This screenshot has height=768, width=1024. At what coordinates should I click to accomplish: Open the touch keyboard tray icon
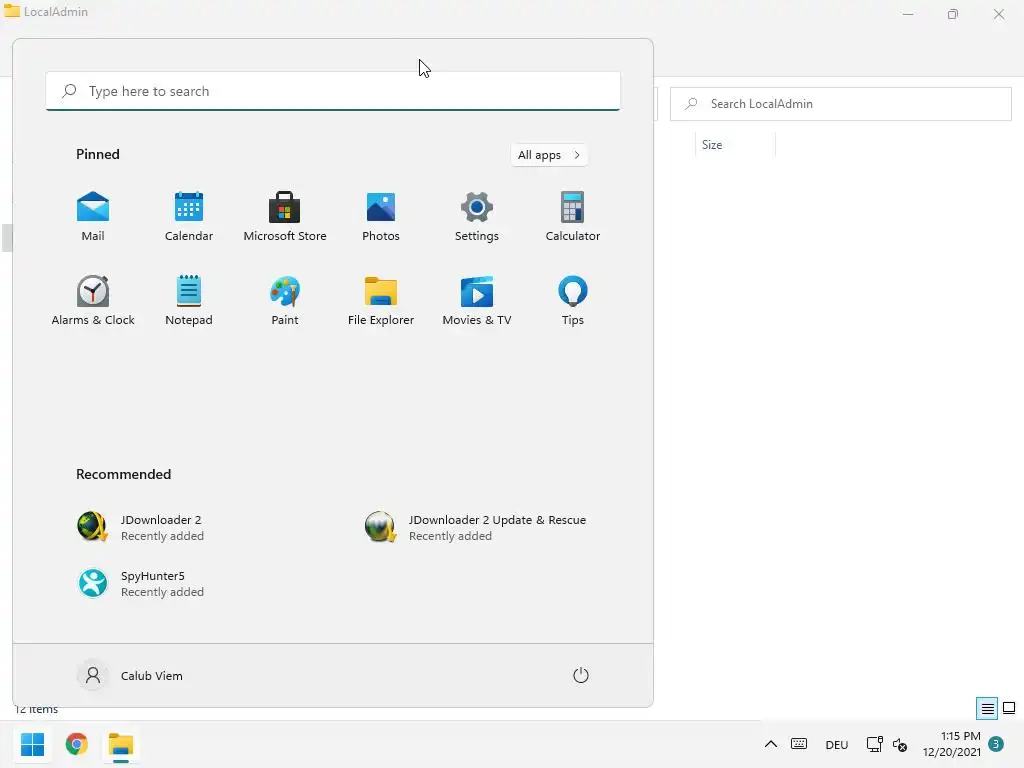point(799,744)
